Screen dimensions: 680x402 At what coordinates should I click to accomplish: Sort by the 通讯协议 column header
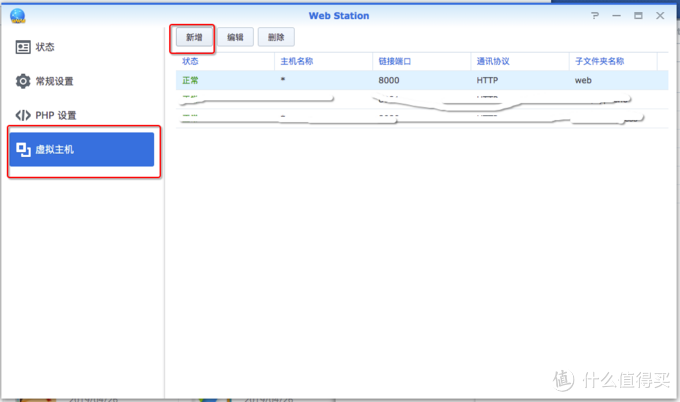tap(493, 61)
